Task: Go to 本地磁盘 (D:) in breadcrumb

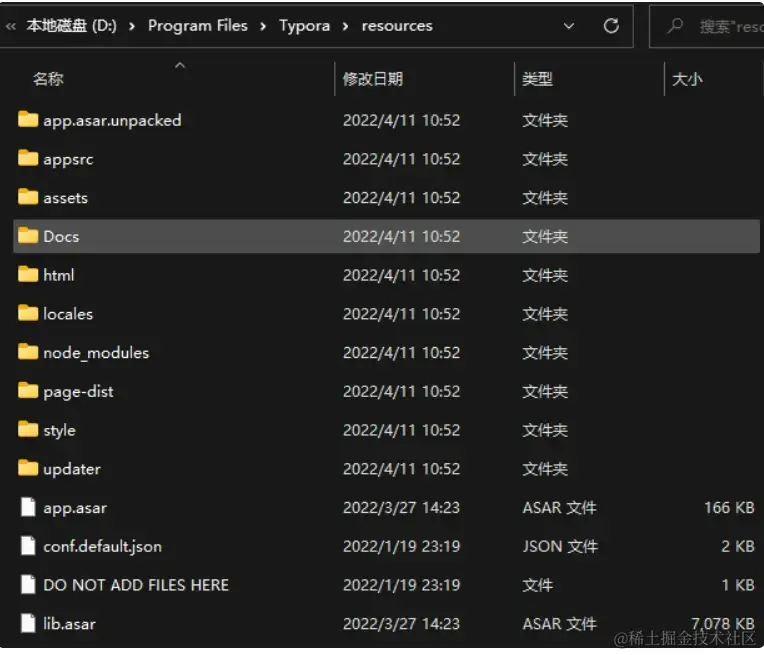Action: coord(72,25)
